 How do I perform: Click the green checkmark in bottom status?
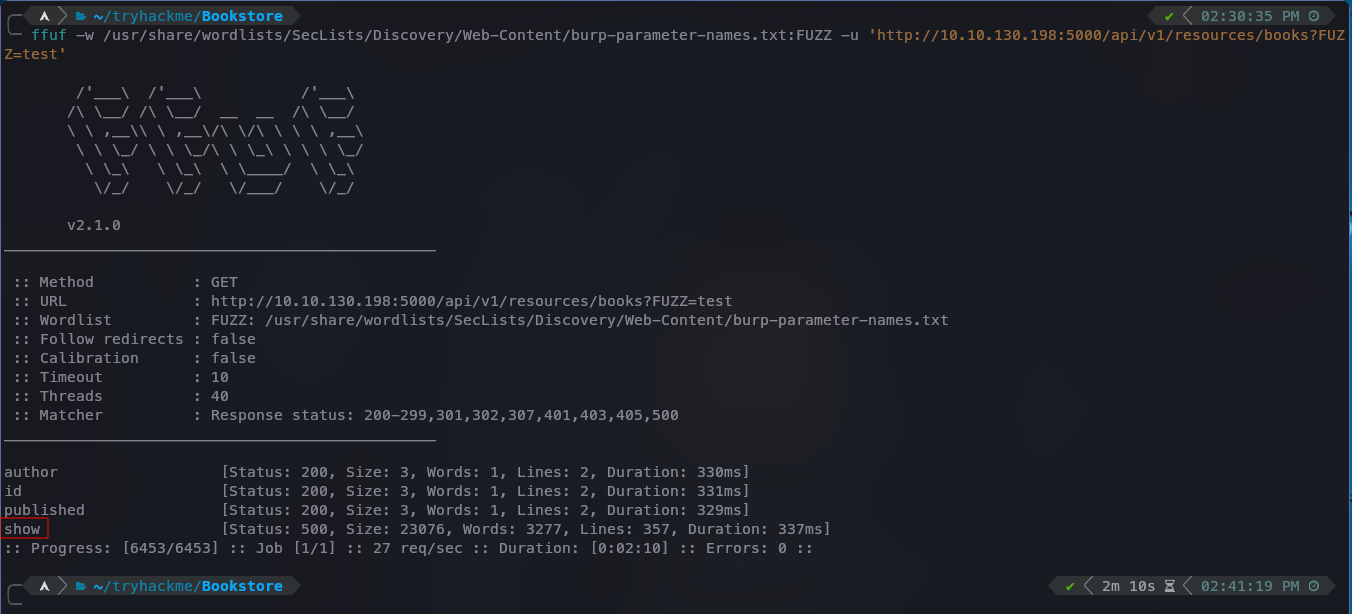tap(1070, 586)
